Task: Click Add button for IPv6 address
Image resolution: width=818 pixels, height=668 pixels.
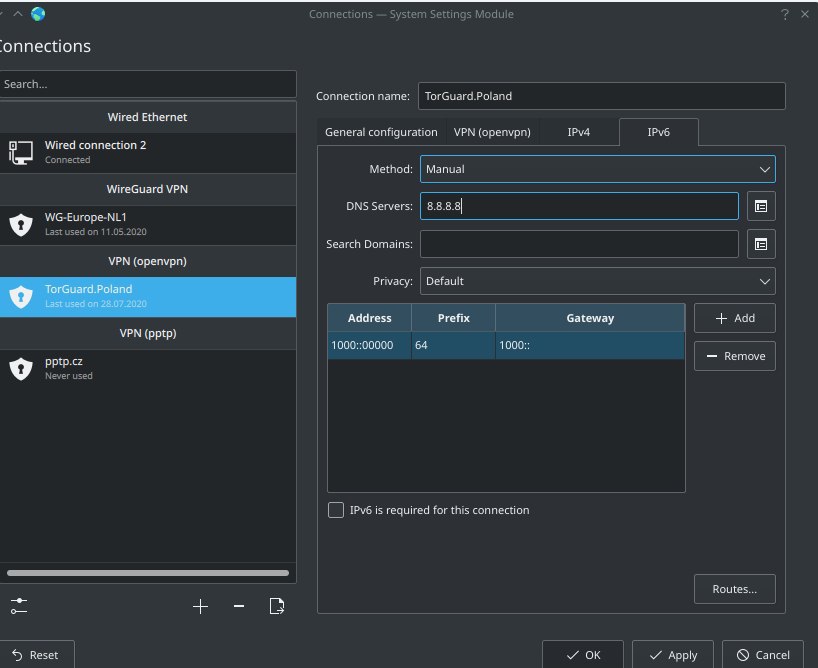Action: tap(735, 318)
